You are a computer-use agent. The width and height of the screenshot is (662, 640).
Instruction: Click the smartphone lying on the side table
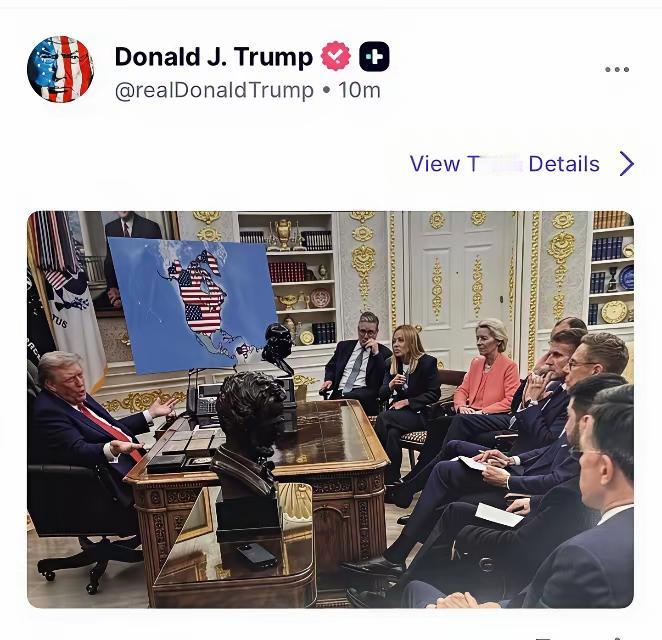point(256,555)
